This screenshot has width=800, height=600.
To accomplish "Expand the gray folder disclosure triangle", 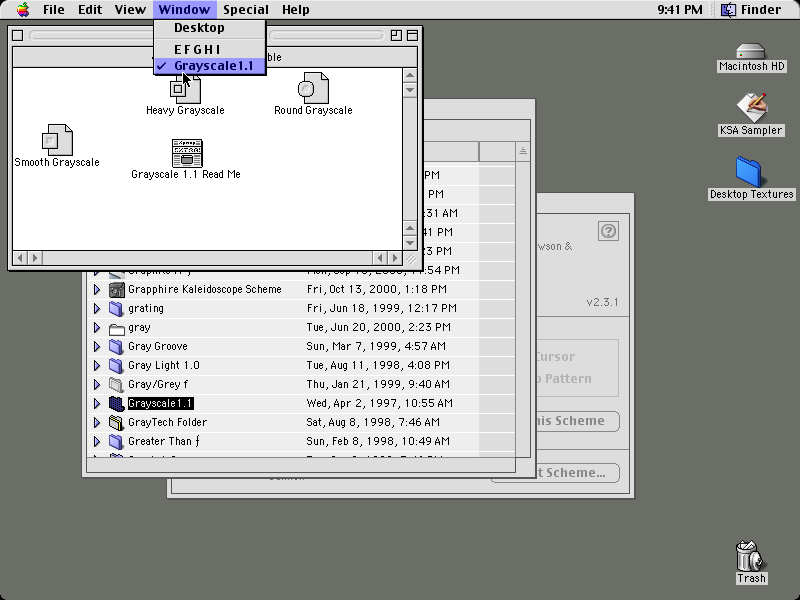I will (96, 327).
